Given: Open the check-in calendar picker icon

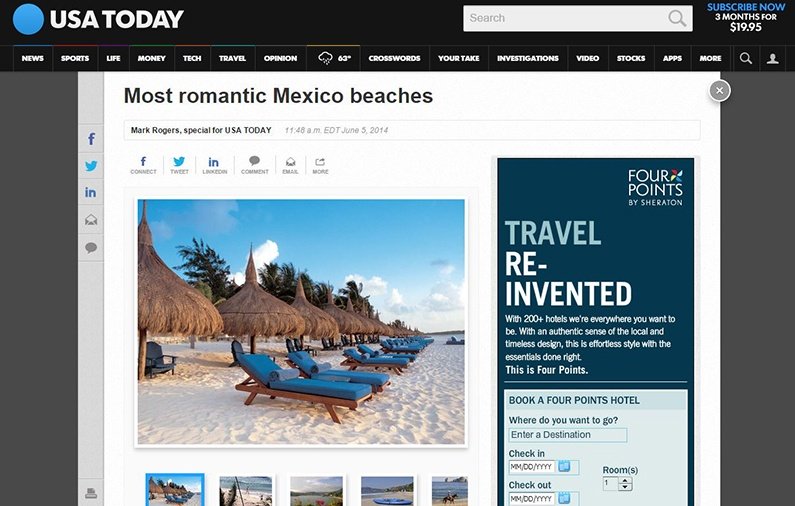Looking at the screenshot, I should [564, 467].
